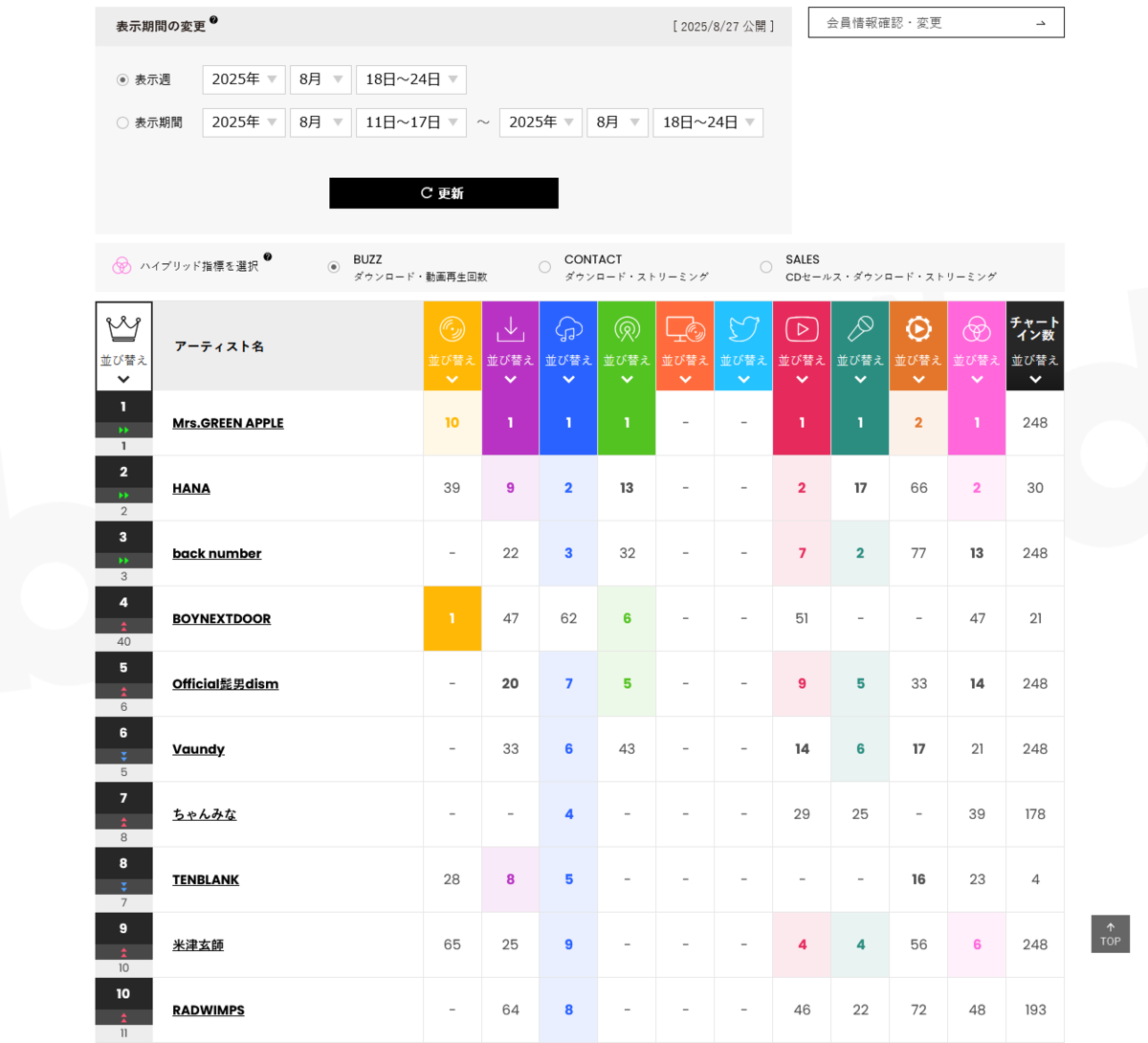Open the TENBLANK artist link
Viewport: 1148px width, 1043px height.
[x=206, y=879]
